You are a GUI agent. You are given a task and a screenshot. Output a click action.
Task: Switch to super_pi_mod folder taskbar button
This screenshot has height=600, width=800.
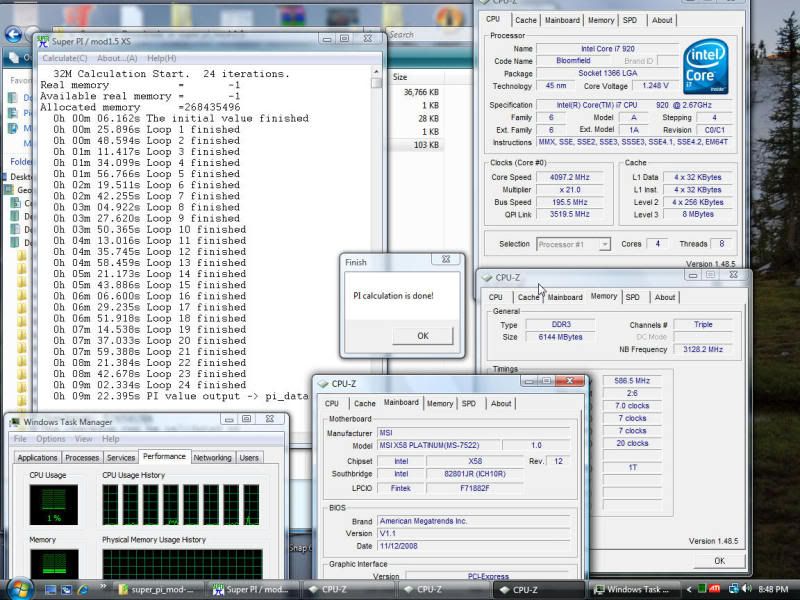pyautogui.click(x=157, y=590)
